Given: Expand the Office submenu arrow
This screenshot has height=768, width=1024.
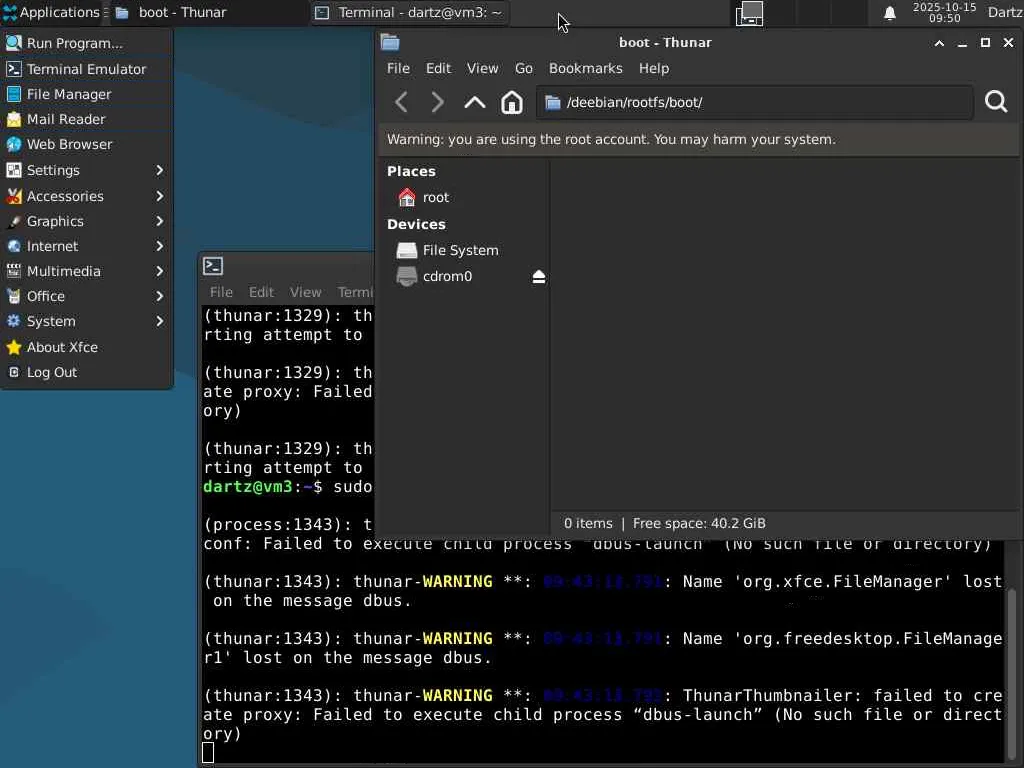Looking at the screenshot, I should 159,296.
